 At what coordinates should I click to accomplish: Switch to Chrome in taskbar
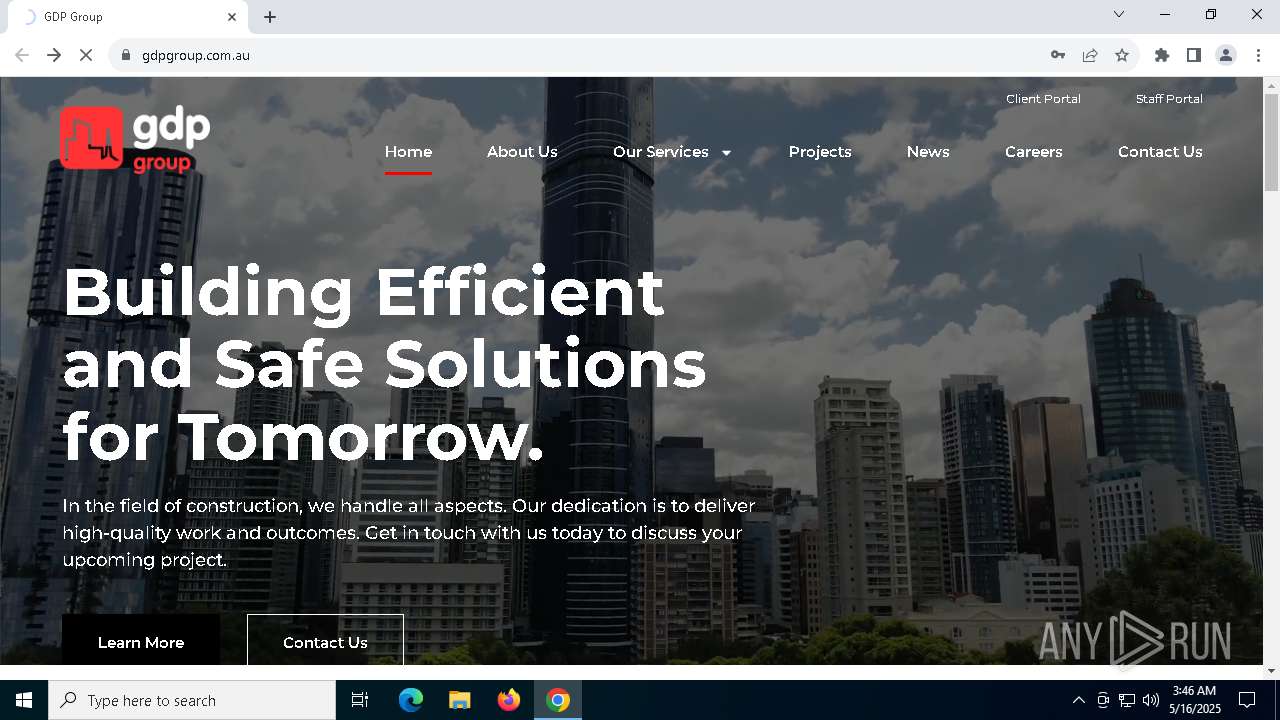[x=558, y=700]
